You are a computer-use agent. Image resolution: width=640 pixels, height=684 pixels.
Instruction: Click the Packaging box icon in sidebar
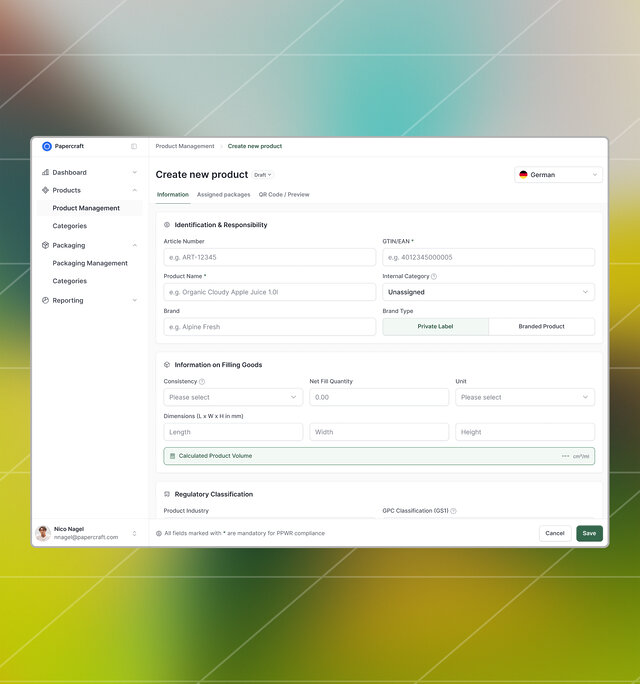[45, 245]
